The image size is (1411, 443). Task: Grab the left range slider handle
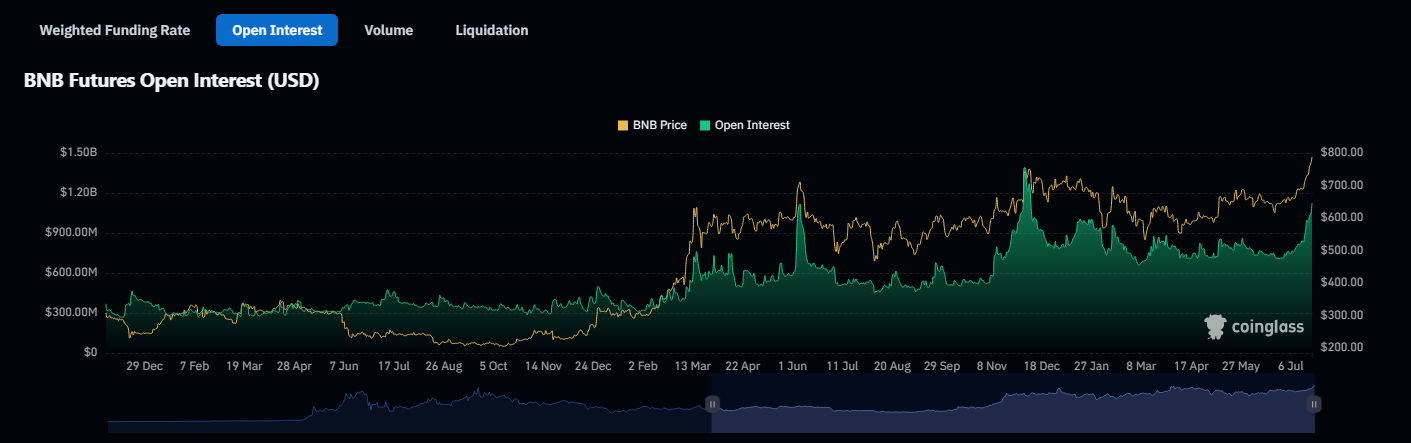(712, 403)
